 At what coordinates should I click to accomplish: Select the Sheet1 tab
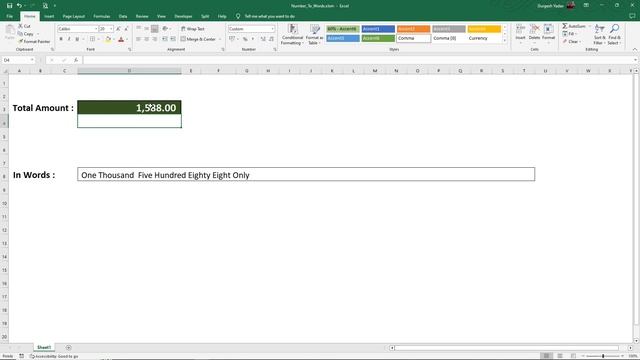pyautogui.click(x=44, y=347)
